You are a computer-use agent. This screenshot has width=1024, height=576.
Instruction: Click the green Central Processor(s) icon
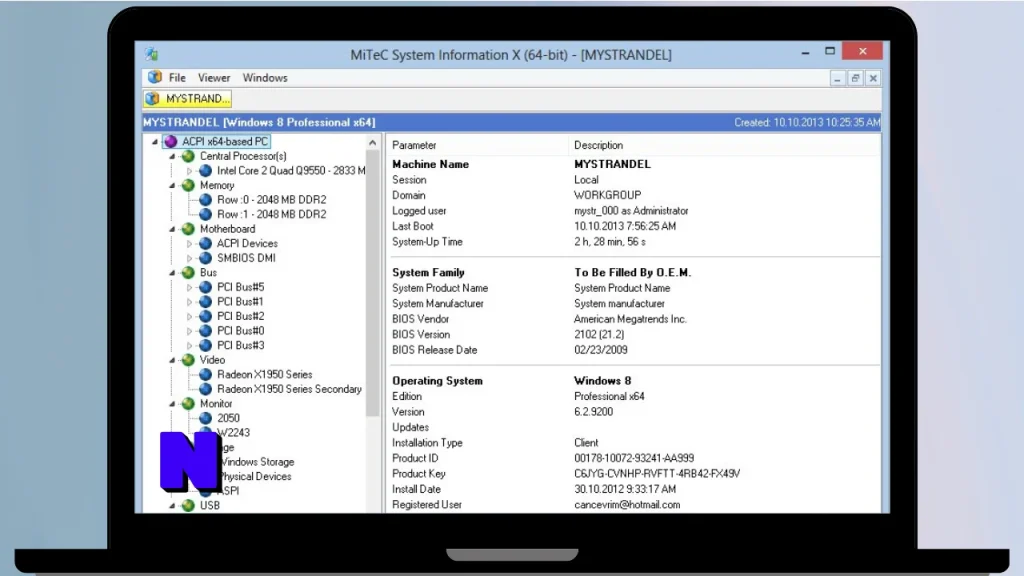[x=188, y=156]
